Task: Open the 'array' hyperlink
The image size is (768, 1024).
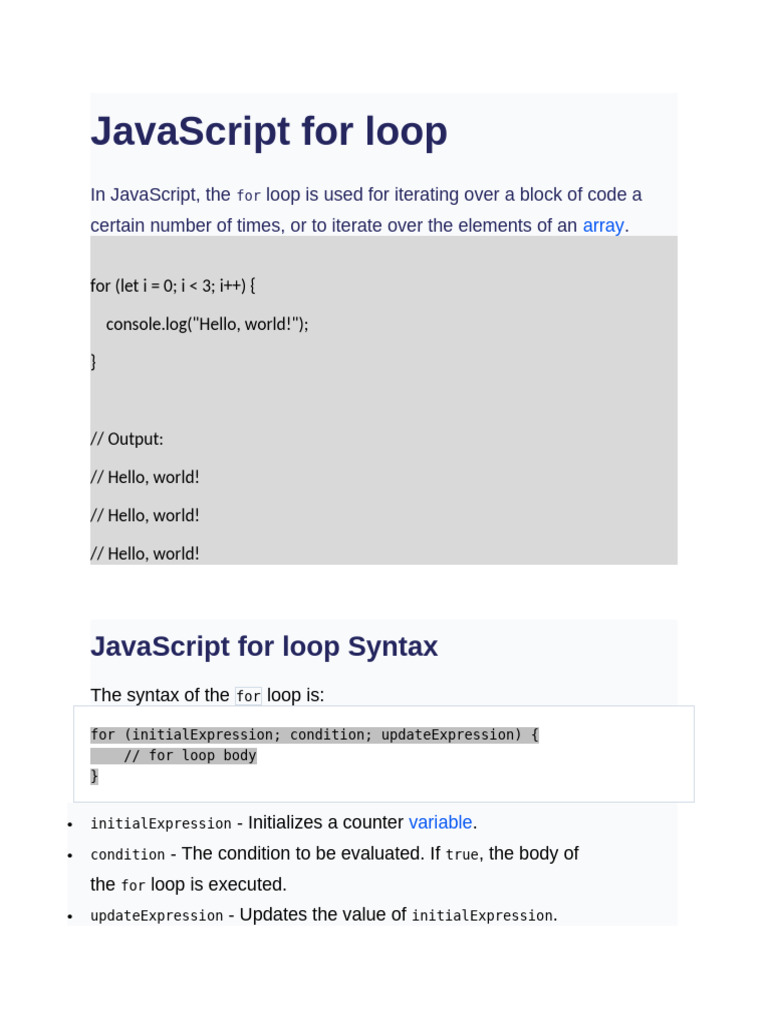Action: point(603,225)
